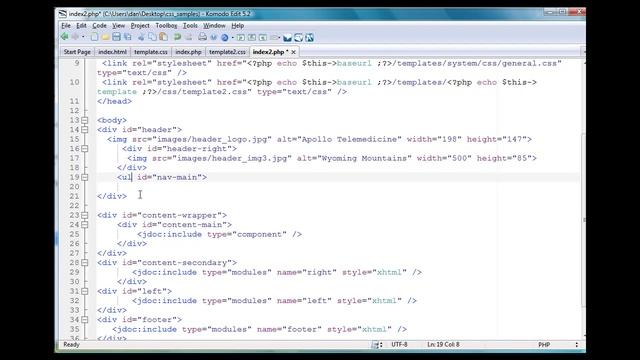Open dropdown arrow beside browser preview icon
The height and width of the screenshot is (360, 640).
coord(232,38)
